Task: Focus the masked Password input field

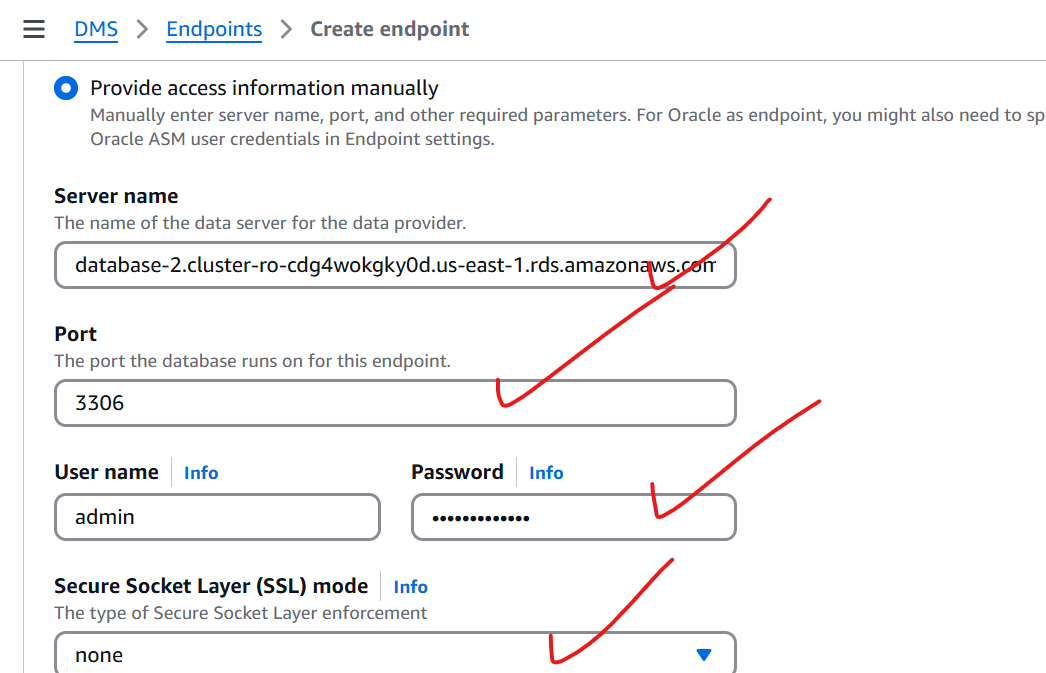Action: click(x=574, y=517)
